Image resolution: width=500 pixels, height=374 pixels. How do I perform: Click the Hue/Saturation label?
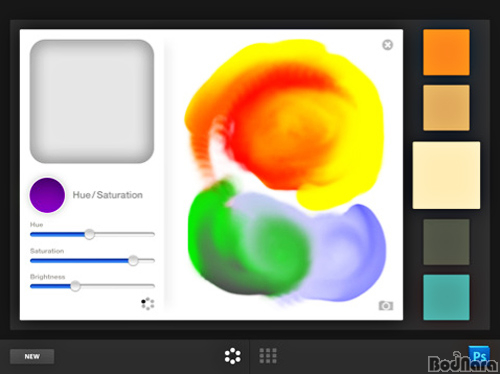point(108,195)
